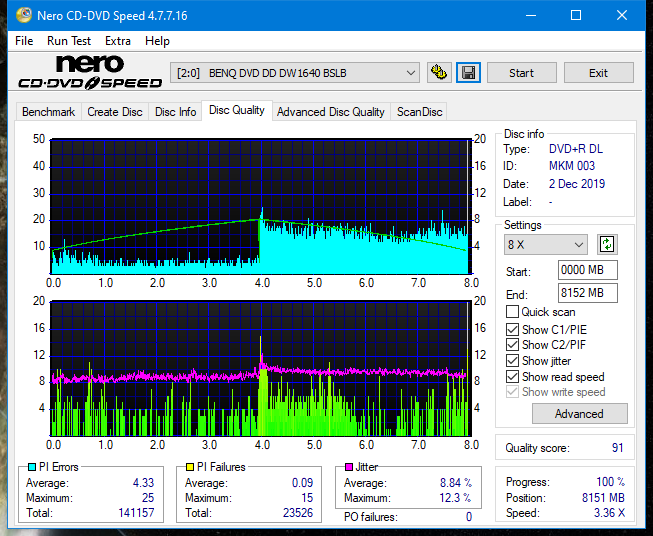Click the Quality score value 91
Screen dimensions: 653x536
coord(618,448)
